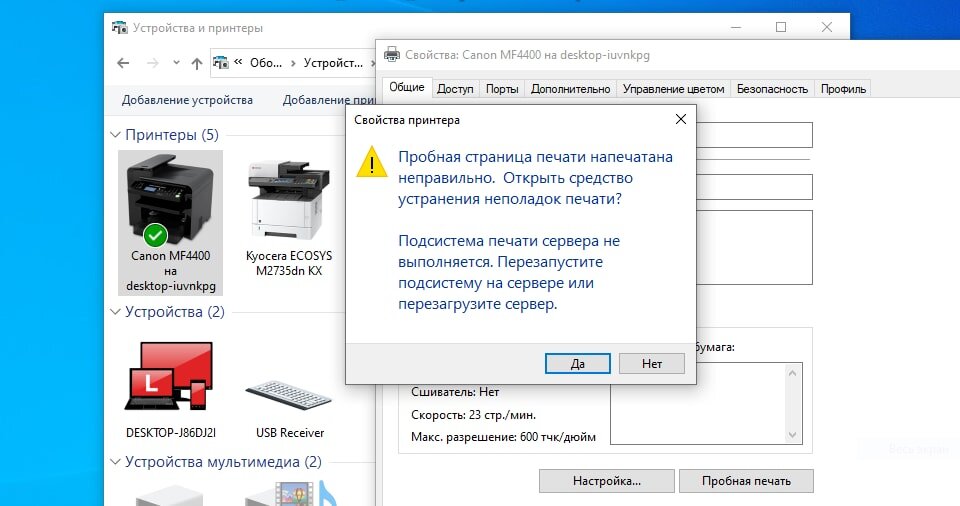Click Обо... breadcrumb in address bar
Viewport: 960px width, 506px height.
pos(266,62)
